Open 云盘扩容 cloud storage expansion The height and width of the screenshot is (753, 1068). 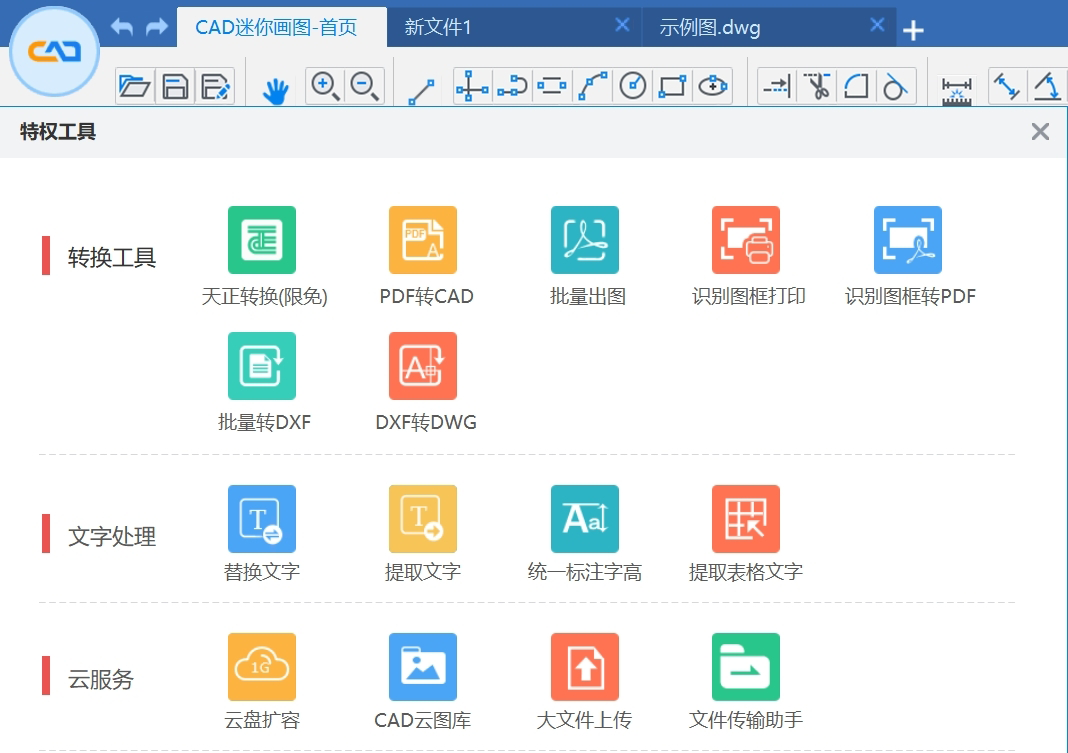pyautogui.click(x=262, y=667)
